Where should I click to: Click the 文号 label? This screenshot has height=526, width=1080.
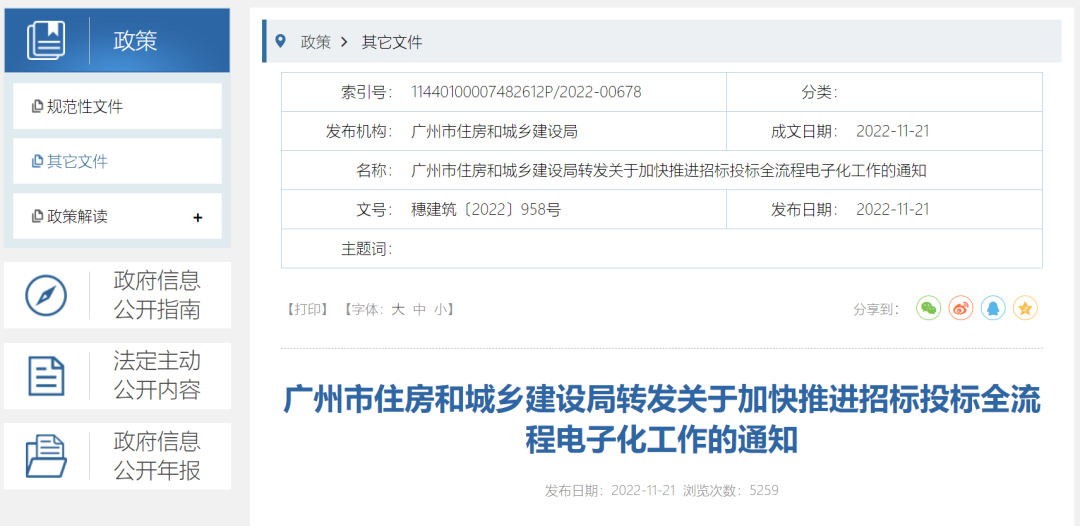[x=374, y=209]
